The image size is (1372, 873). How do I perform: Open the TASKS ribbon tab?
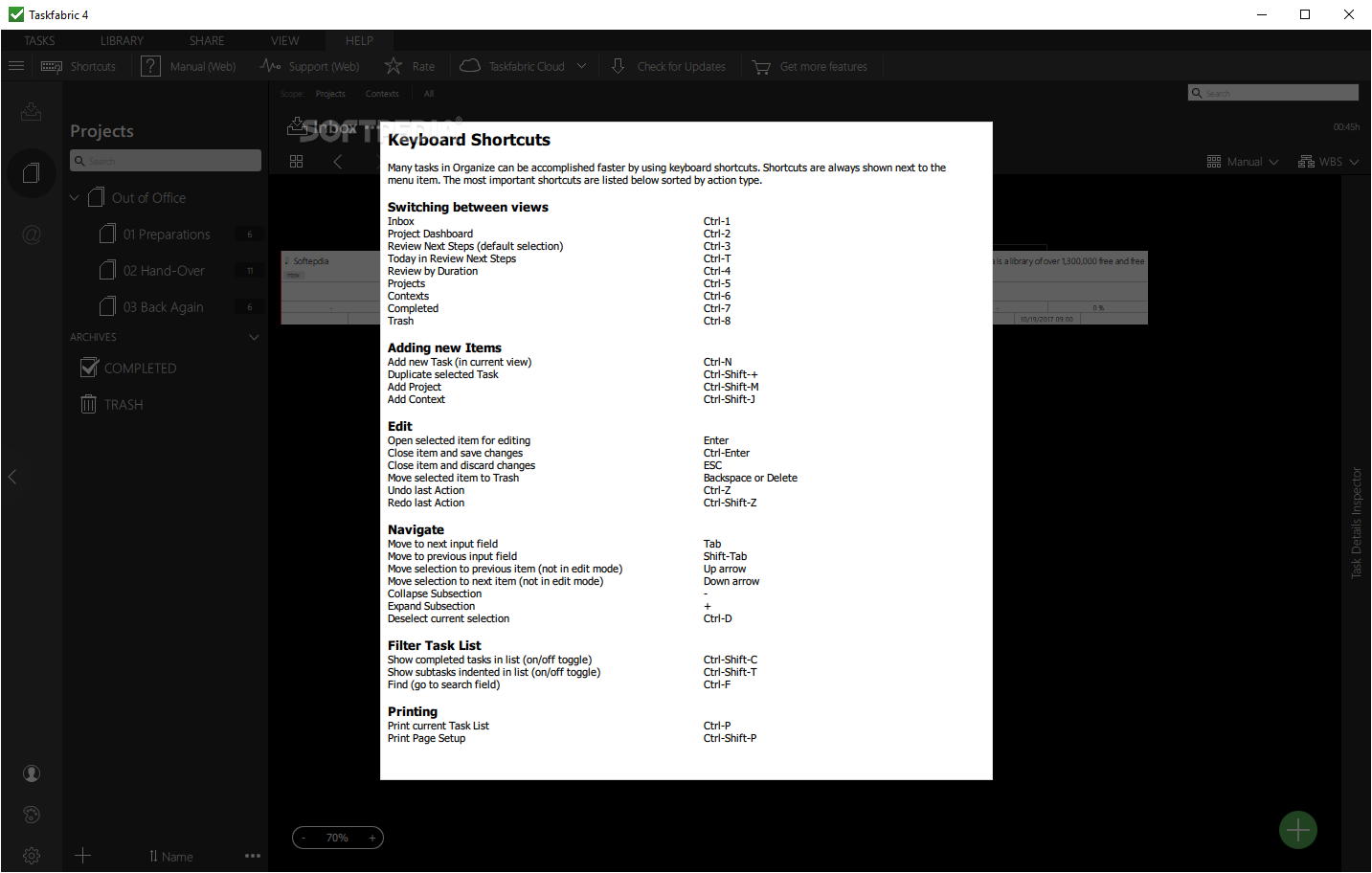tap(39, 41)
